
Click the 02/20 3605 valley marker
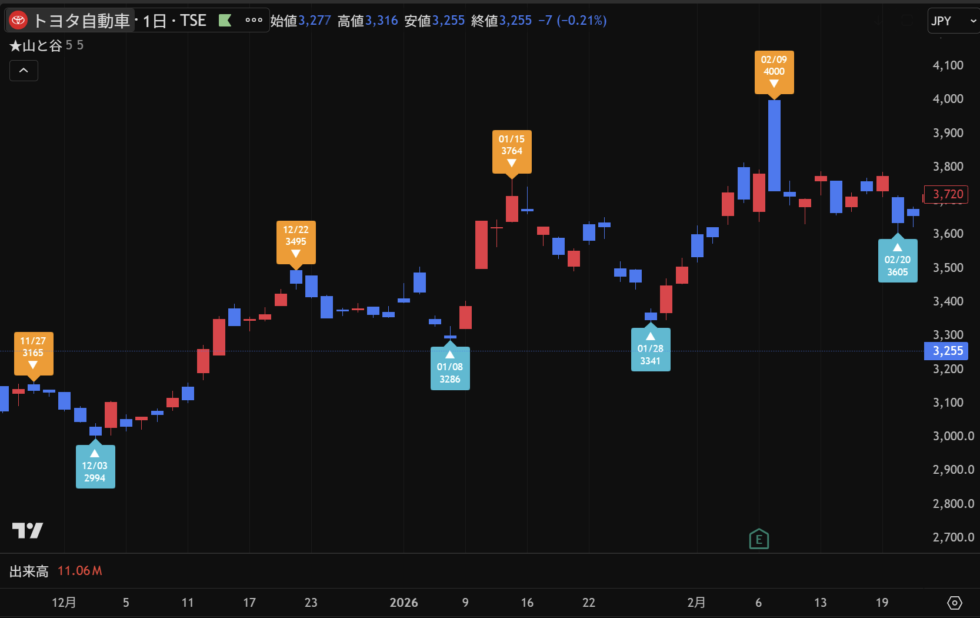pyautogui.click(x=897, y=260)
